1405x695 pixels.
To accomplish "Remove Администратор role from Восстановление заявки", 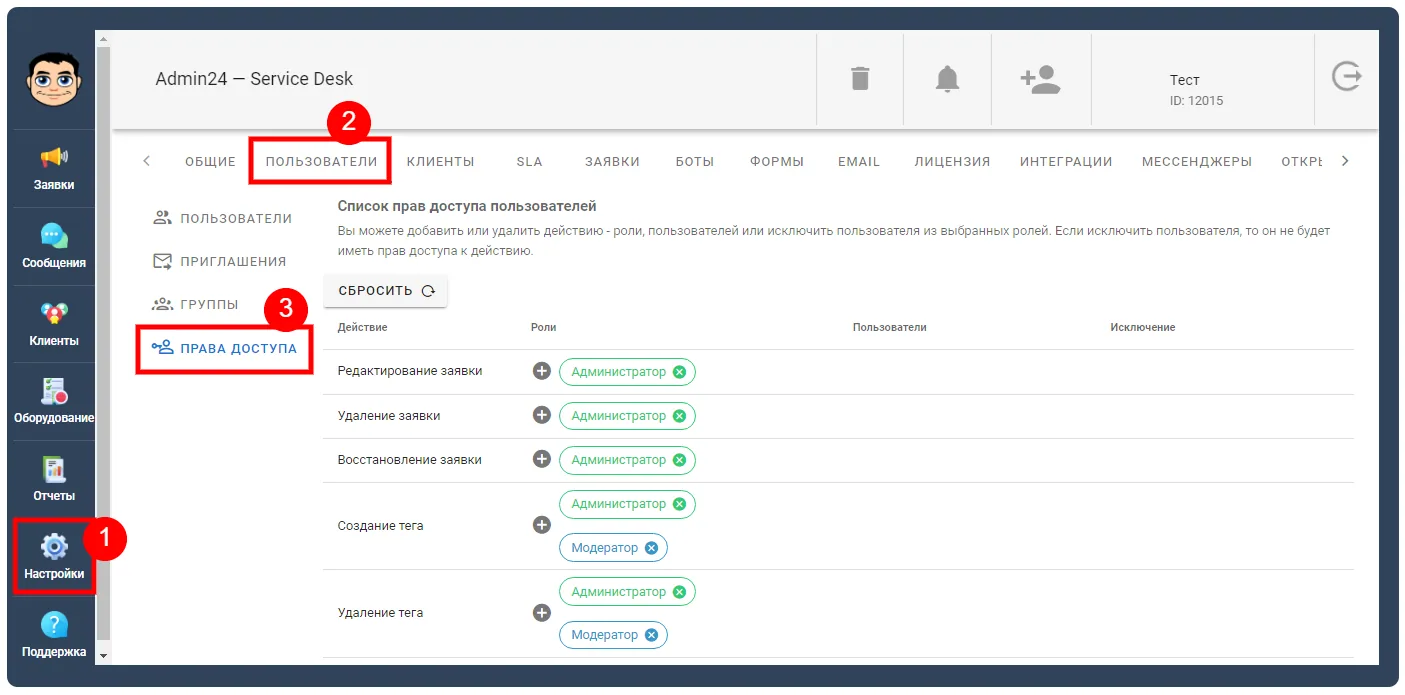I will point(680,460).
